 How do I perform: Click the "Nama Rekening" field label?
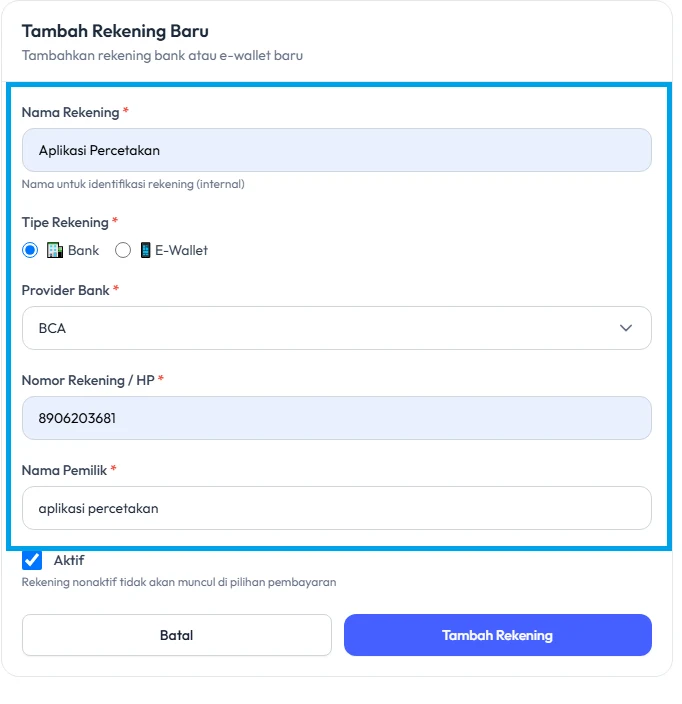click(70, 112)
